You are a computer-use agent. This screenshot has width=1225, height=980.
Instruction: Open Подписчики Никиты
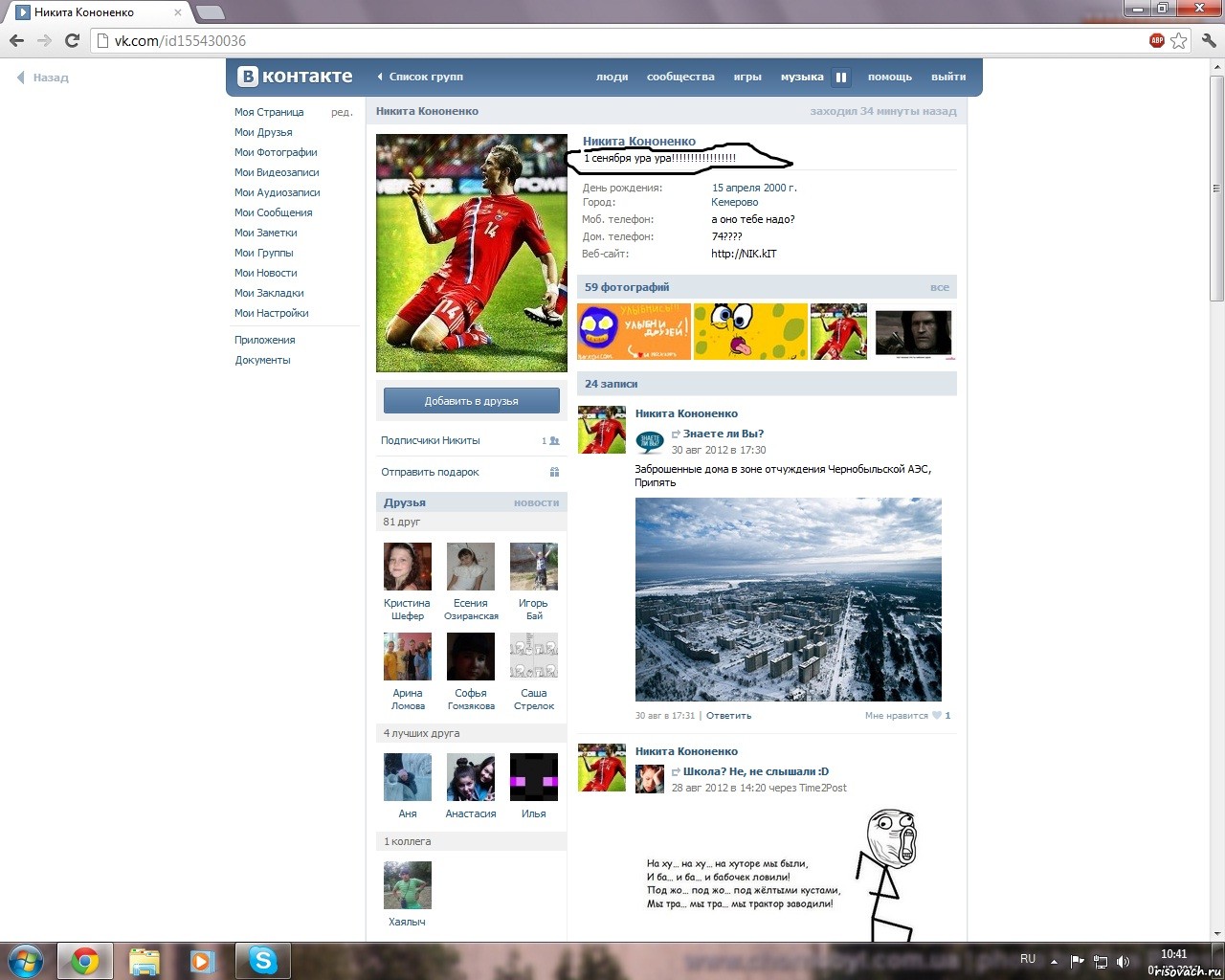431,440
